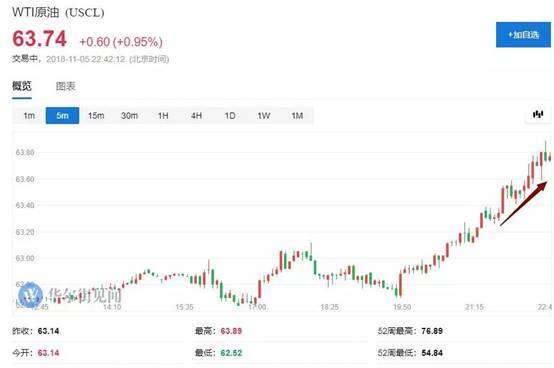This screenshot has width=554, height=368.
Task: Click the 最低 value 62.62
Action: (x=231, y=352)
